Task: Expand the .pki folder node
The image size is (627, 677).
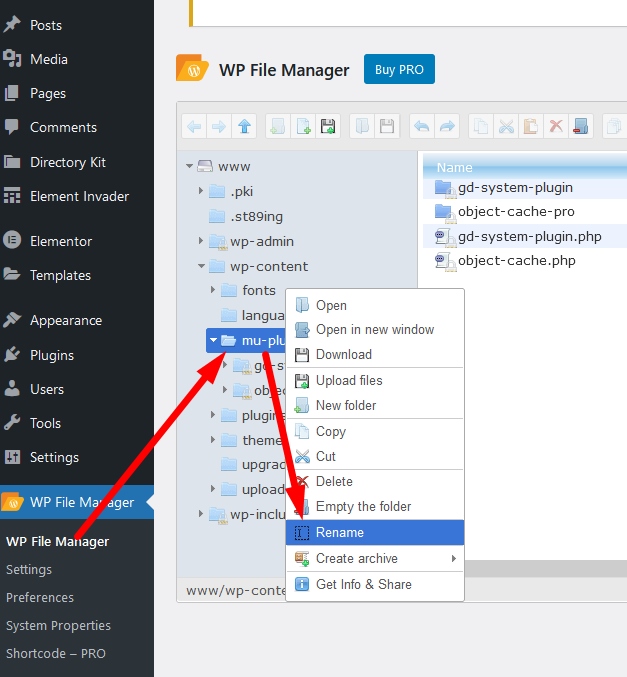Action: pyautogui.click(x=201, y=190)
